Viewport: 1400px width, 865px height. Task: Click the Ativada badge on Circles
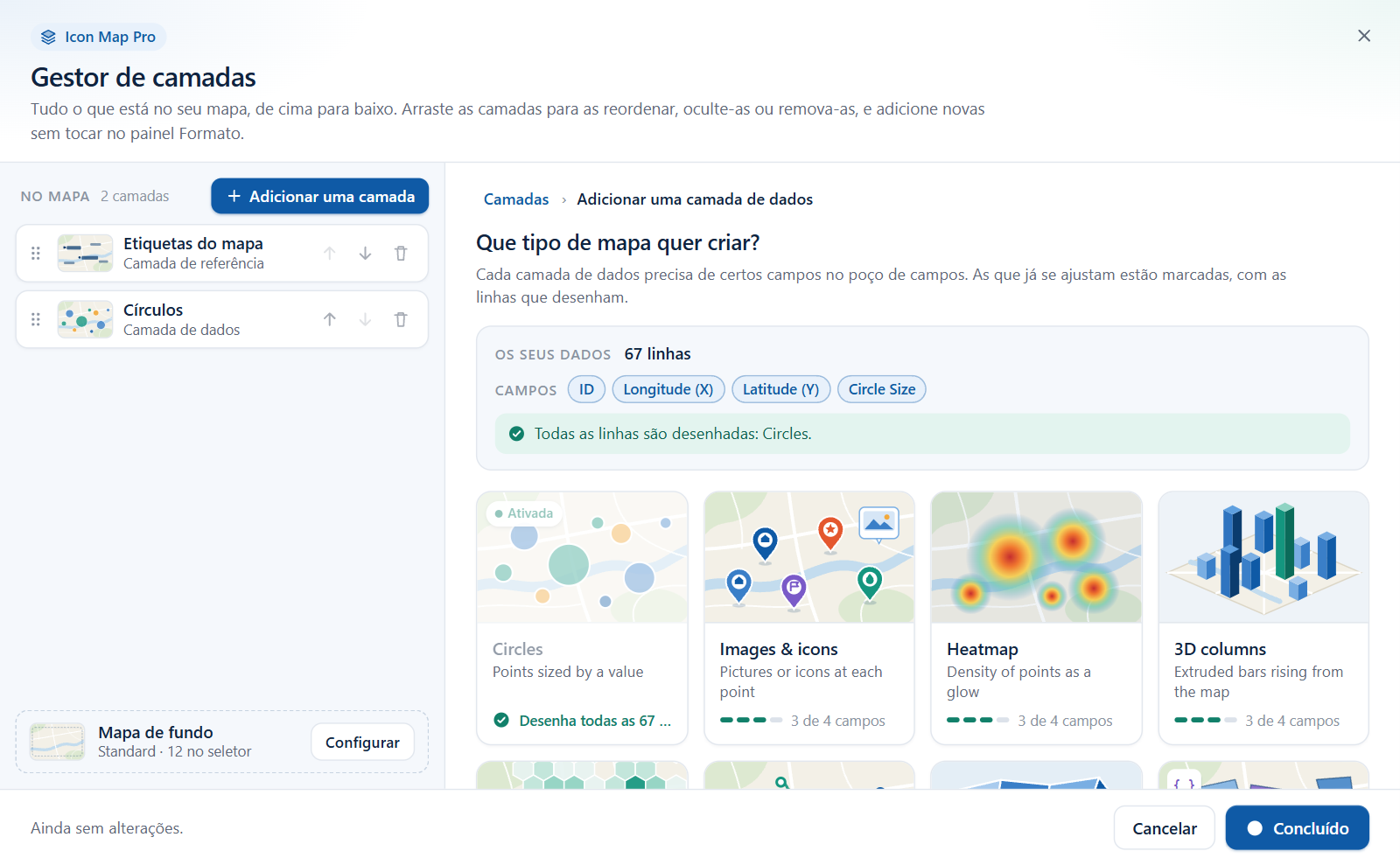point(524,513)
